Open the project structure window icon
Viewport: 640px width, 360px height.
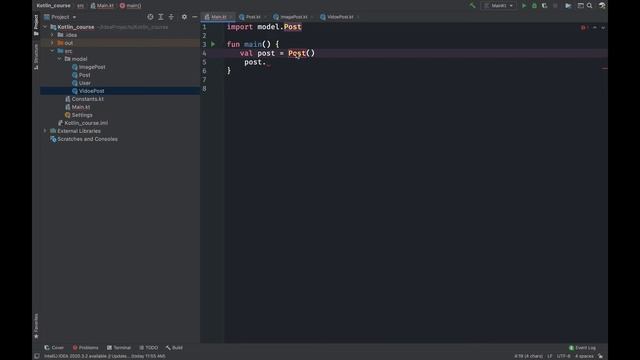pyautogui.click(x=580, y=6)
